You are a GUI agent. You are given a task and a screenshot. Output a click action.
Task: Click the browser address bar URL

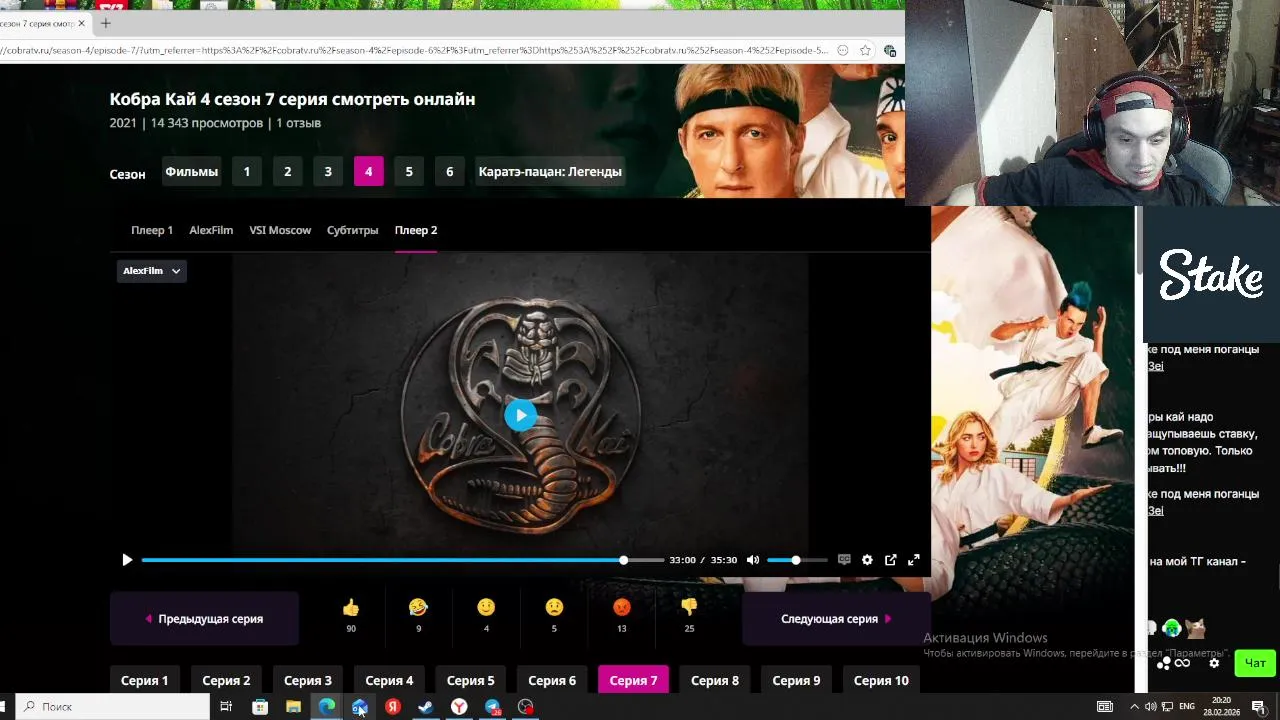[415, 50]
